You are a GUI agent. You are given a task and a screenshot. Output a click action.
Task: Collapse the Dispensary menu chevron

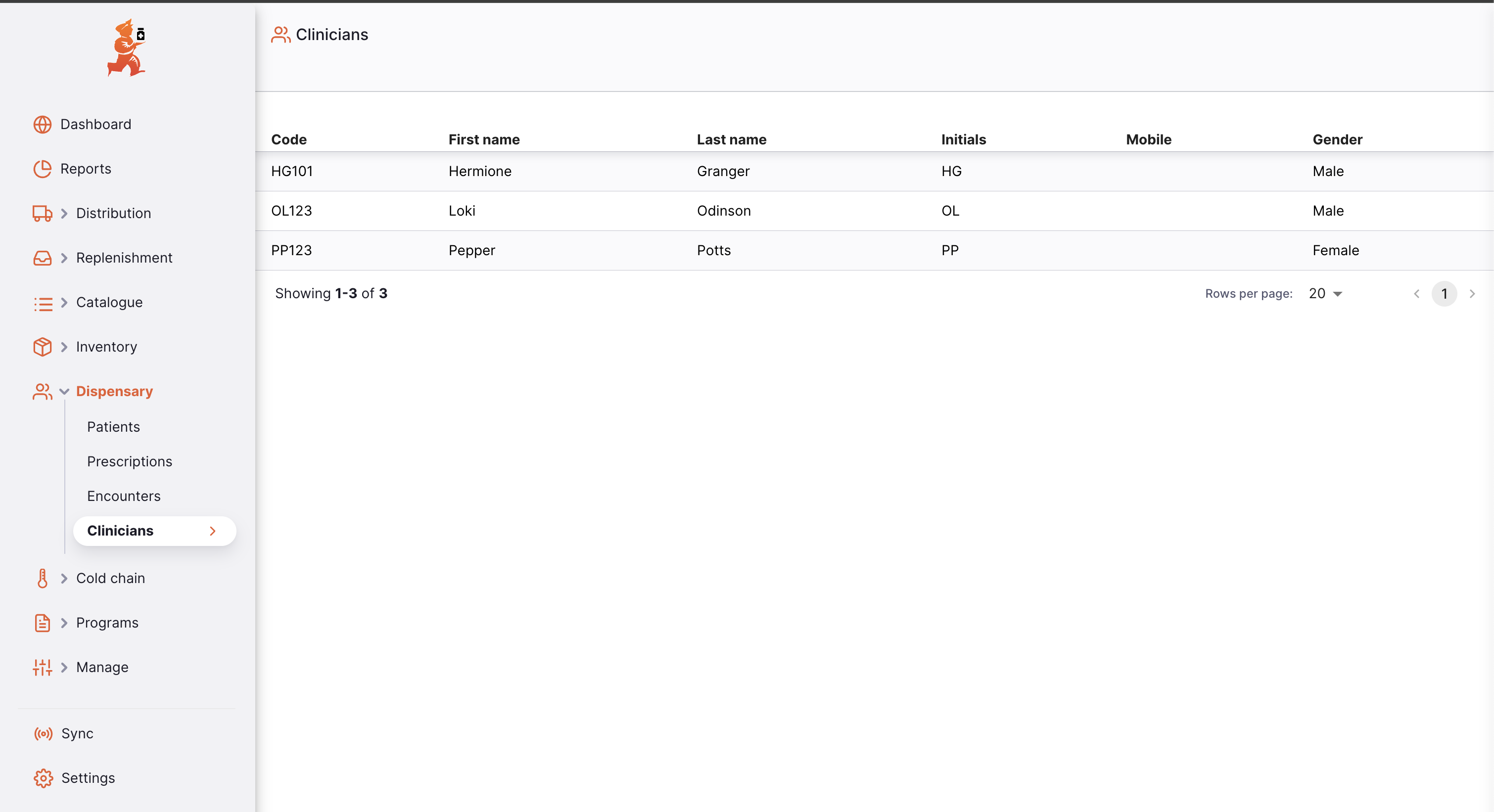(x=64, y=392)
